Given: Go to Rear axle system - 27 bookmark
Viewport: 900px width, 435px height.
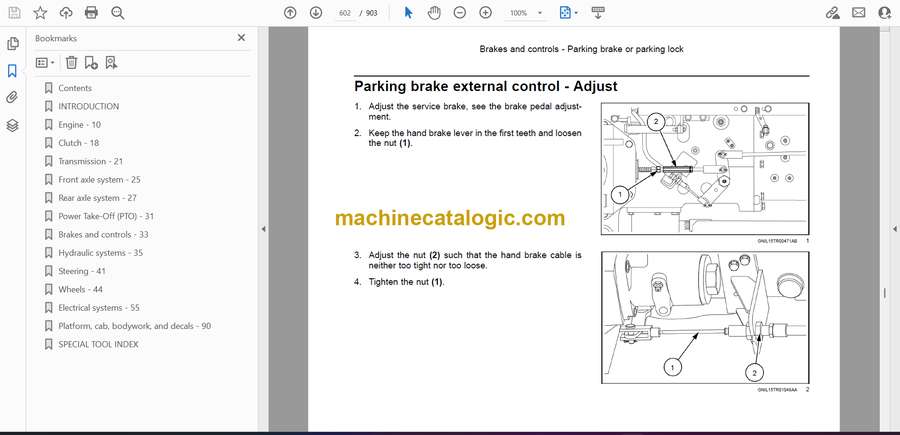Looking at the screenshot, I should point(97,198).
